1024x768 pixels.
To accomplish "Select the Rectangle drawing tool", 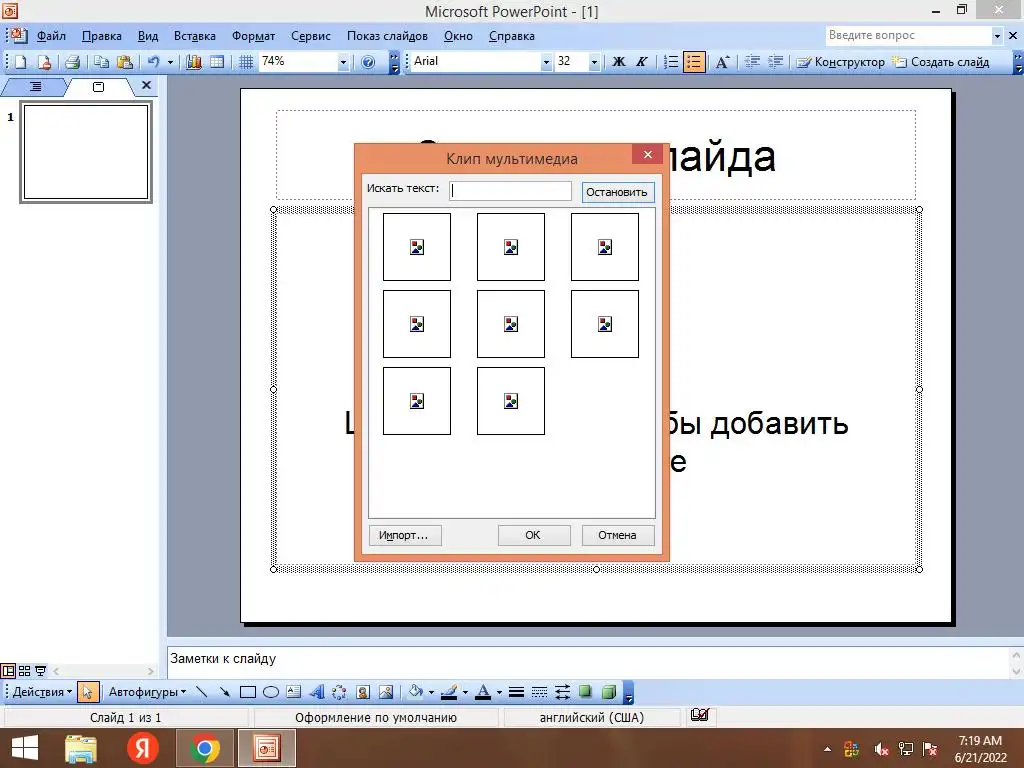I will click(248, 692).
